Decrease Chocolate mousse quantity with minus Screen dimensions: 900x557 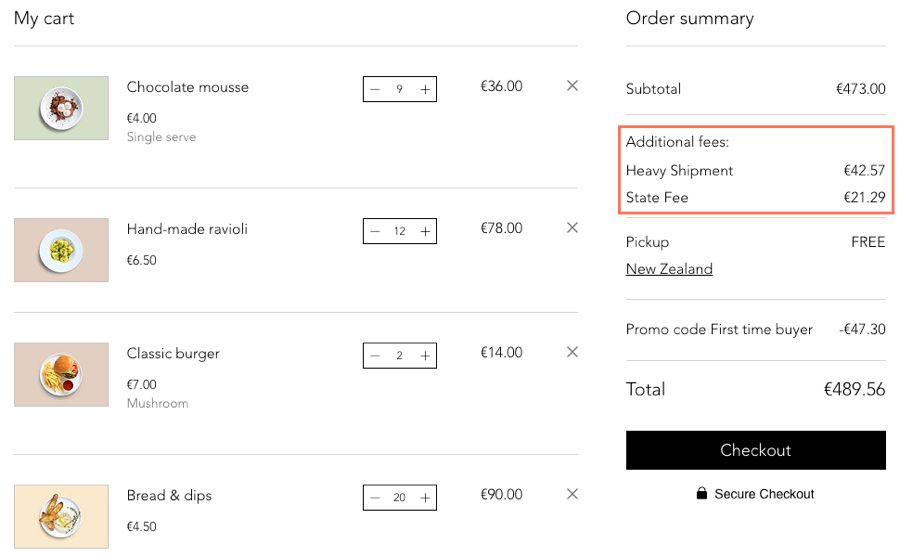point(375,90)
